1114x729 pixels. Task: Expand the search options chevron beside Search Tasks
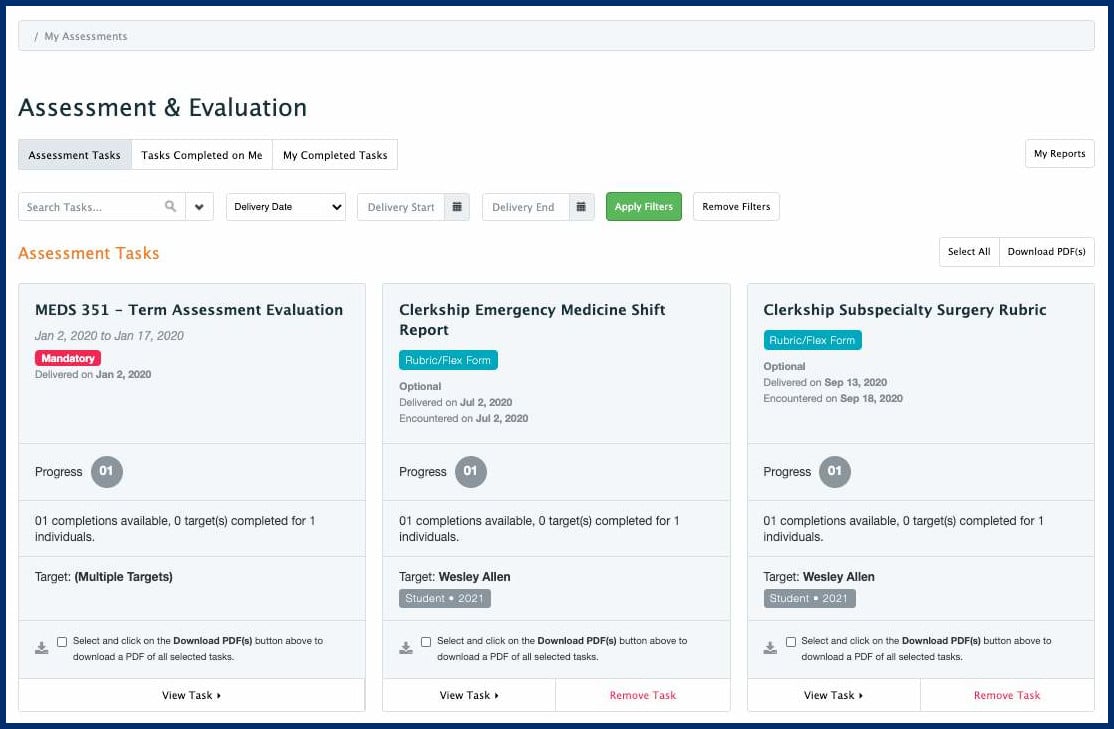coord(199,206)
